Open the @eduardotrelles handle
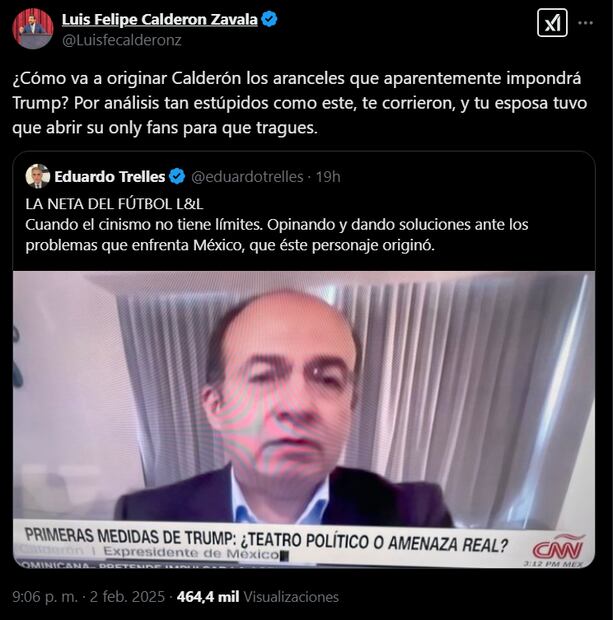The height and width of the screenshot is (620, 613). pyautogui.click(x=247, y=177)
